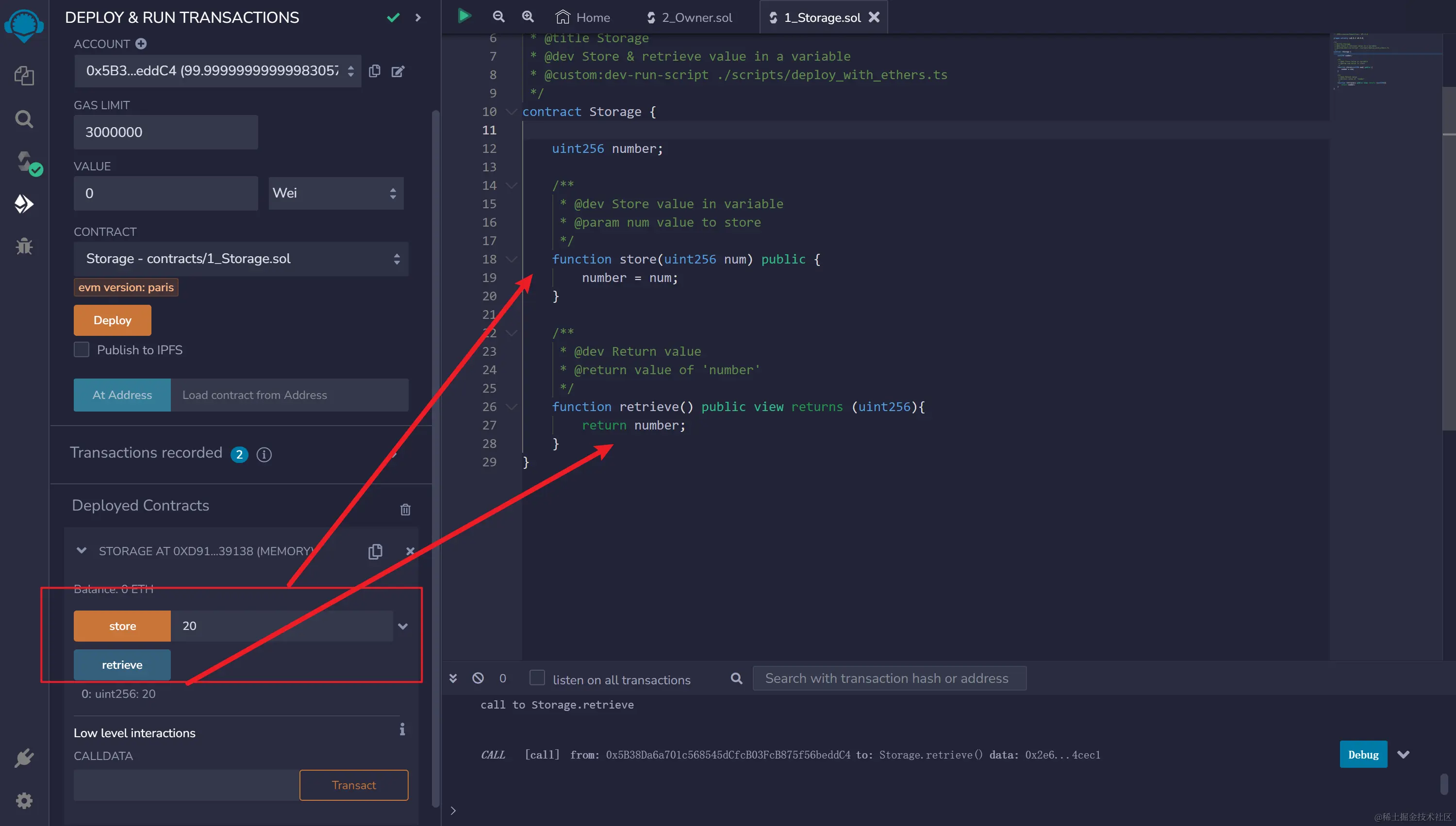Click the retrieve function button
Image resolution: width=1456 pixels, height=826 pixels.
122,664
